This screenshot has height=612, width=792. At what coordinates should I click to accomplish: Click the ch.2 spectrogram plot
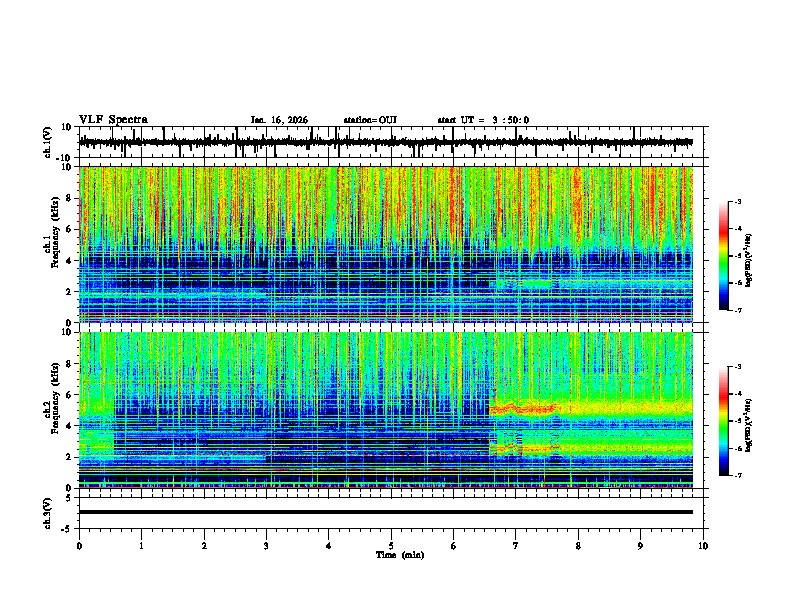tap(386, 410)
